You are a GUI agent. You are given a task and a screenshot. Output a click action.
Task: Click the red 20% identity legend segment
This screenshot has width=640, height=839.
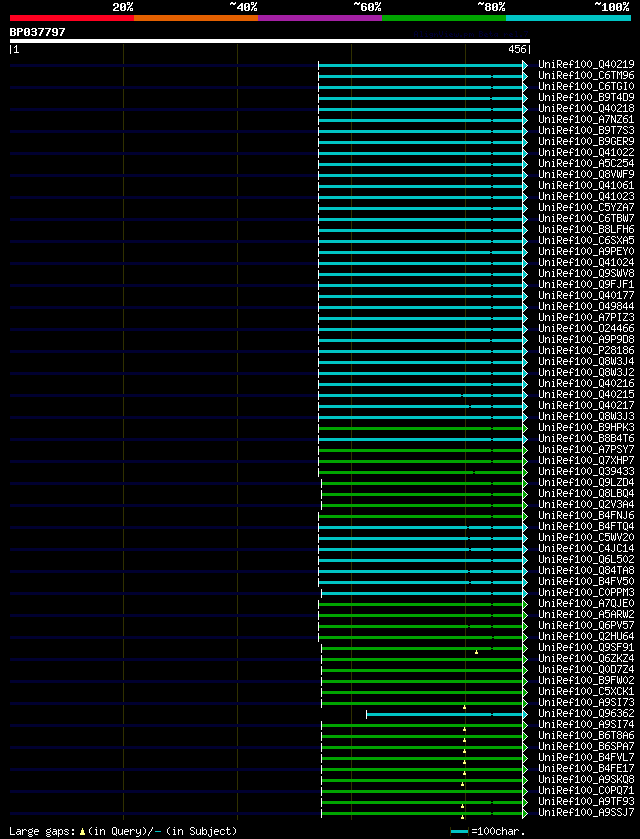click(72, 18)
